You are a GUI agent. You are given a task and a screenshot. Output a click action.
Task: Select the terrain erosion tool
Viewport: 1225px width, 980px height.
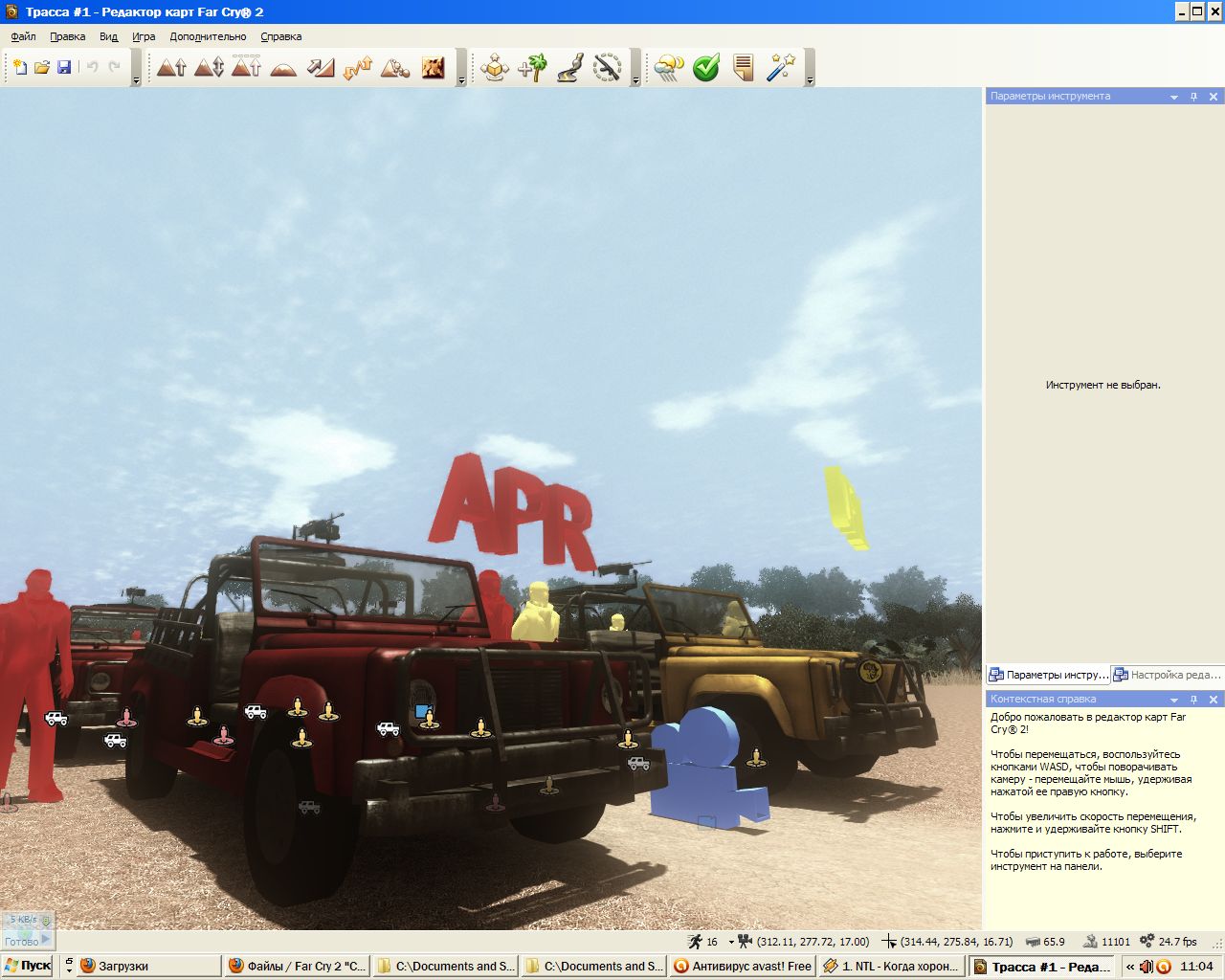[395, 67]
